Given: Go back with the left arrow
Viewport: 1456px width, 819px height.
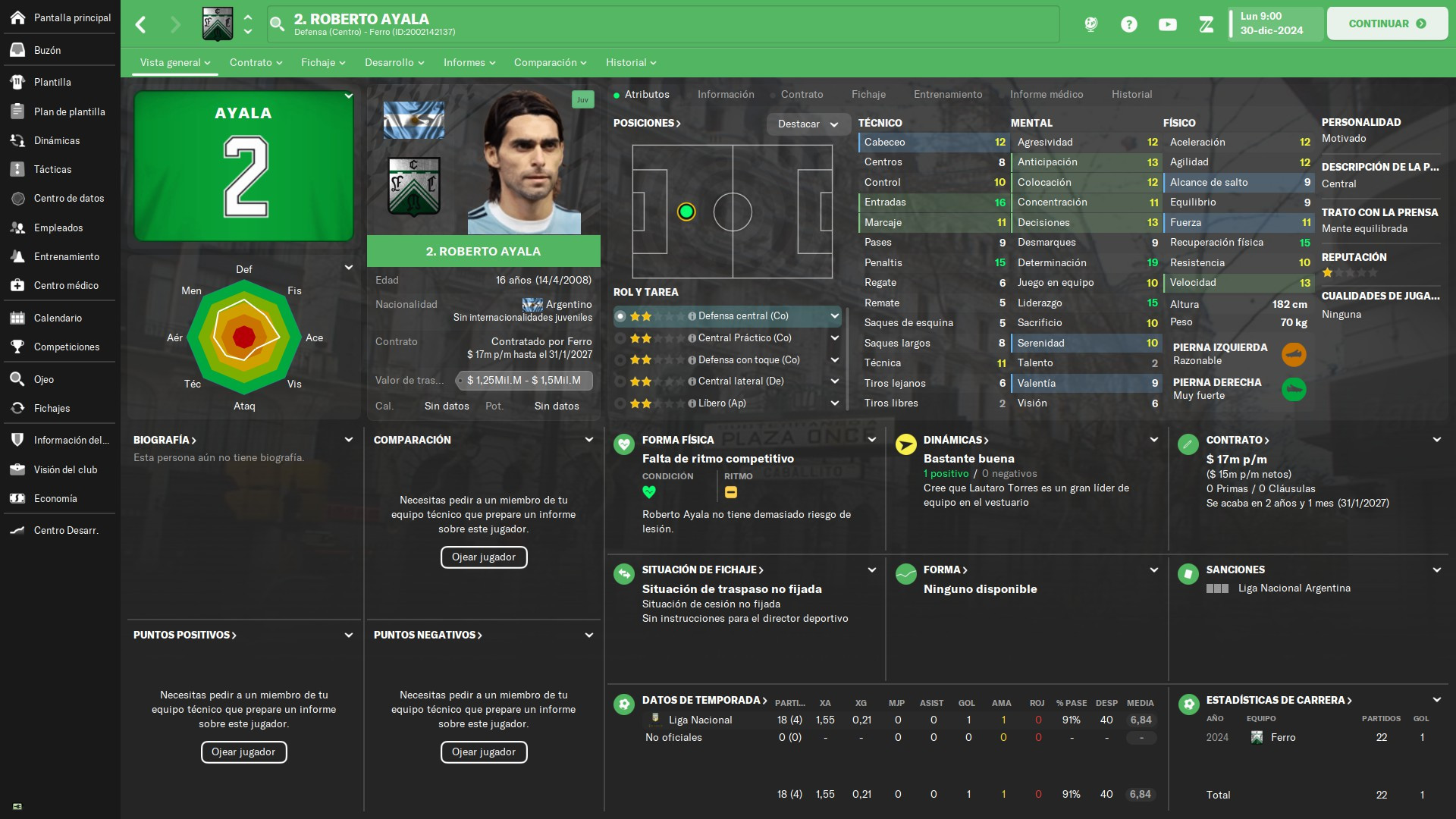Looking at the screenshot, I should (x=140, y=24).
